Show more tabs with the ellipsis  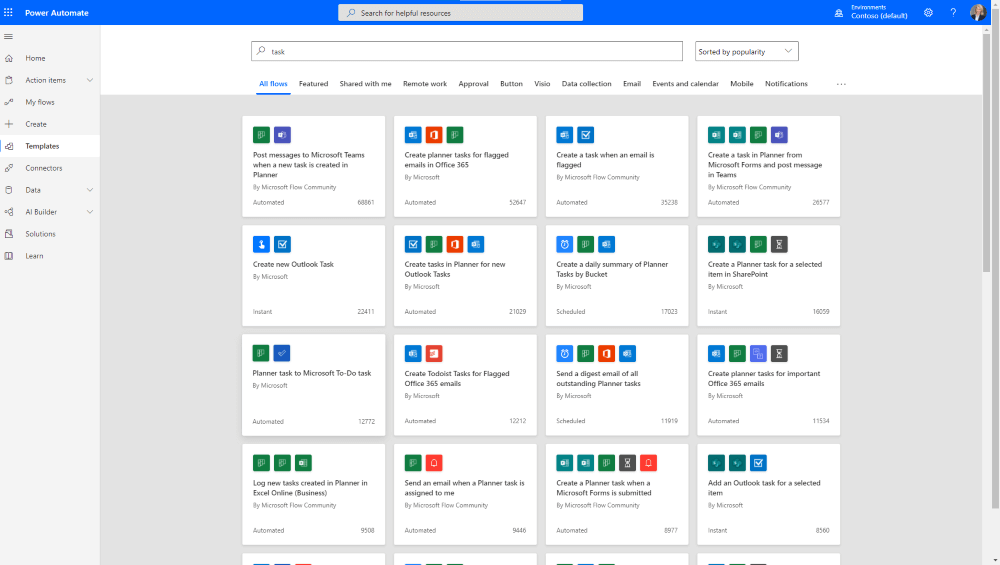841,84
